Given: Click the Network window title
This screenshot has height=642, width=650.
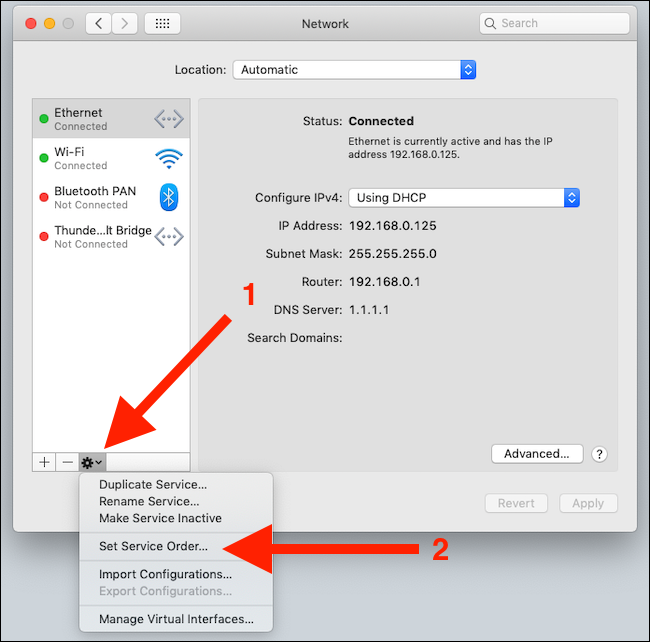Looking at the screenshot, I should pyautogui.click(x=325, y=24).
